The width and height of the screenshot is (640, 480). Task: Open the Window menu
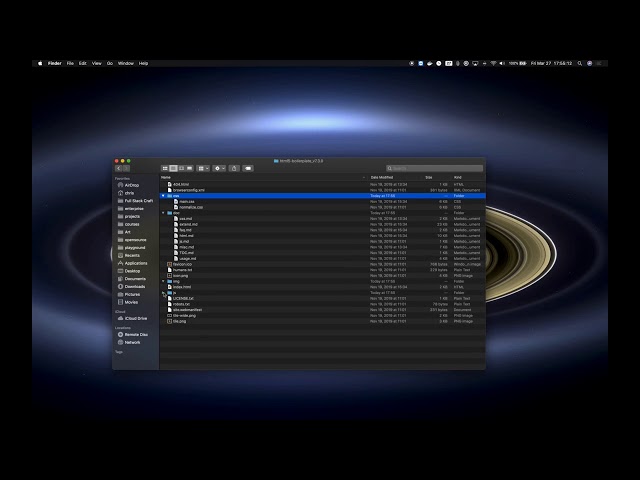126,63
